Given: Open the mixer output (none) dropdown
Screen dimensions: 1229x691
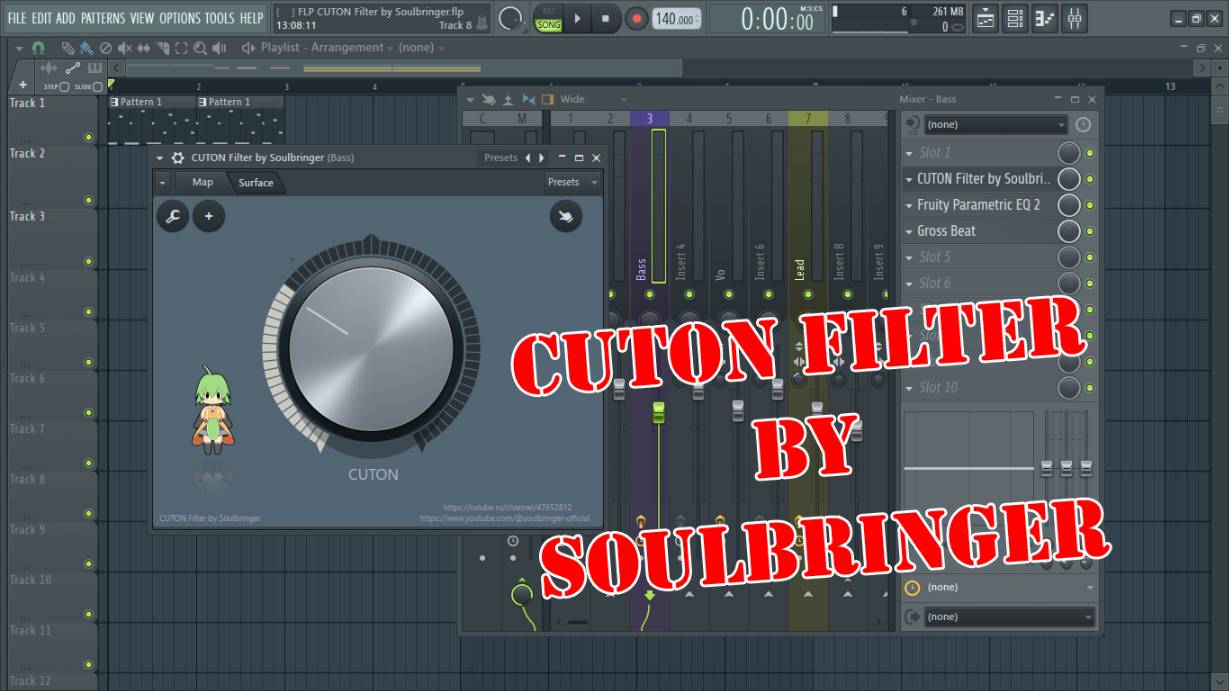Looking at the screenshot, I should (x=1009, y=617).
